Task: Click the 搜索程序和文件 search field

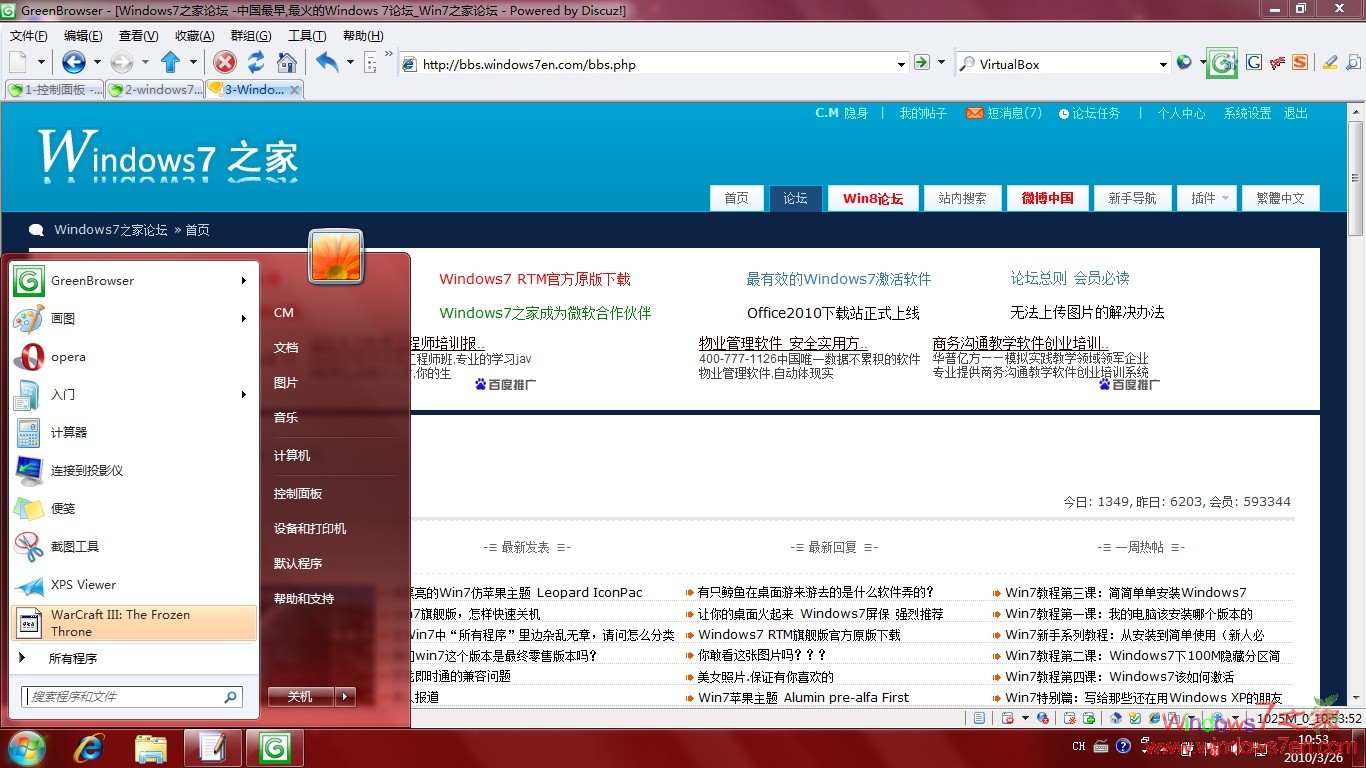Action: pyautogui.click(x=132, y=696)
